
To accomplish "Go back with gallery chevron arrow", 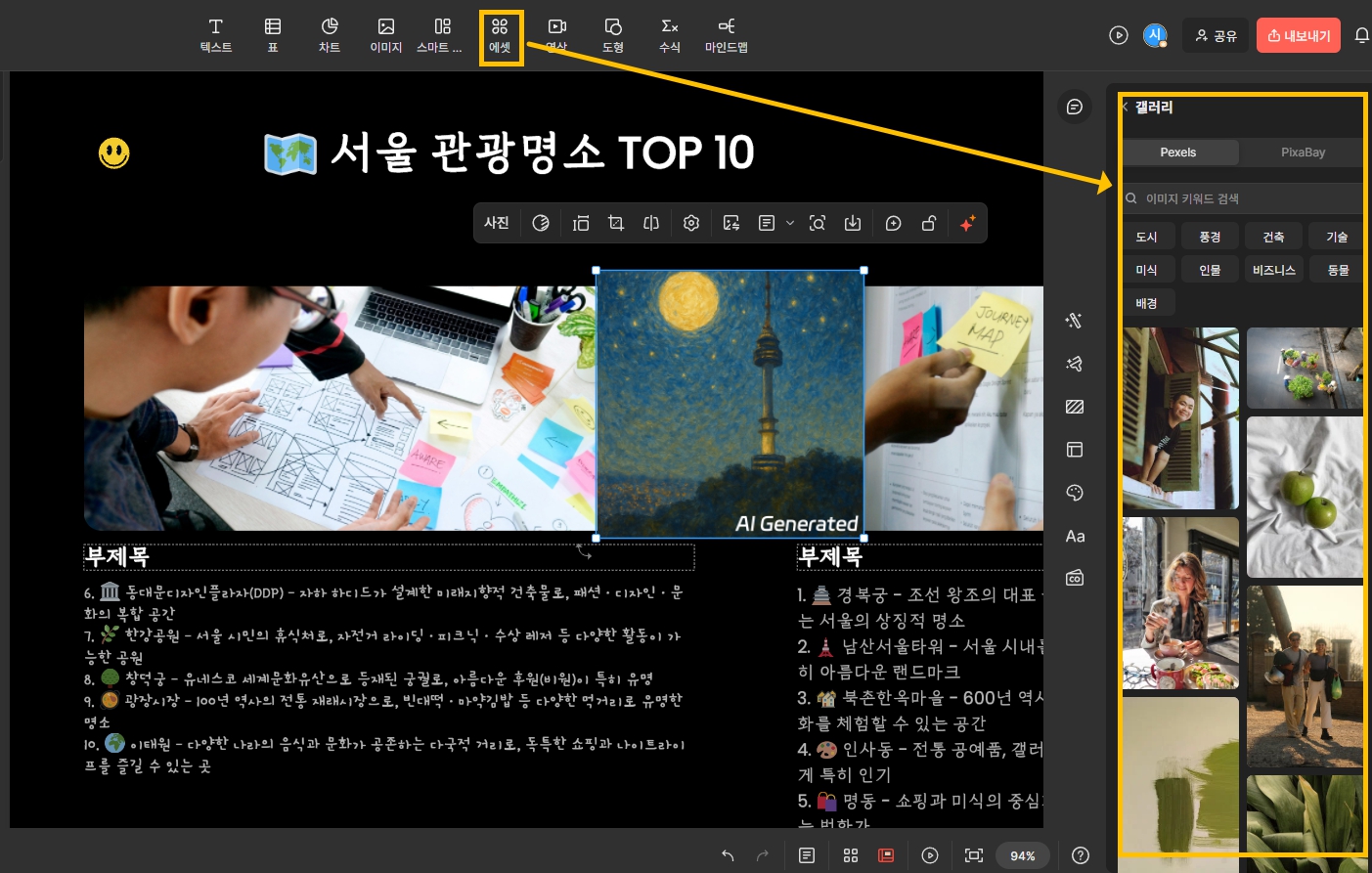I will (x=1126, y=107).
